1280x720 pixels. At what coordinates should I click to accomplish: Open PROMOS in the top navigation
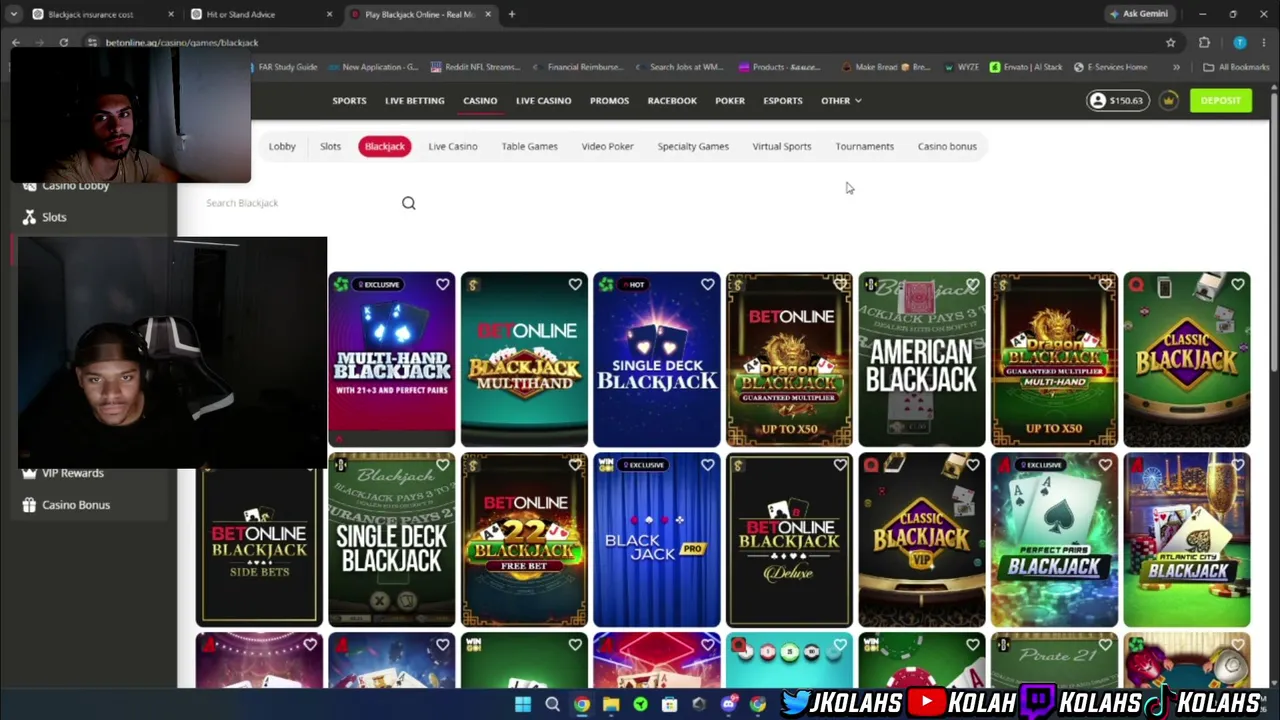pos(609,101)
